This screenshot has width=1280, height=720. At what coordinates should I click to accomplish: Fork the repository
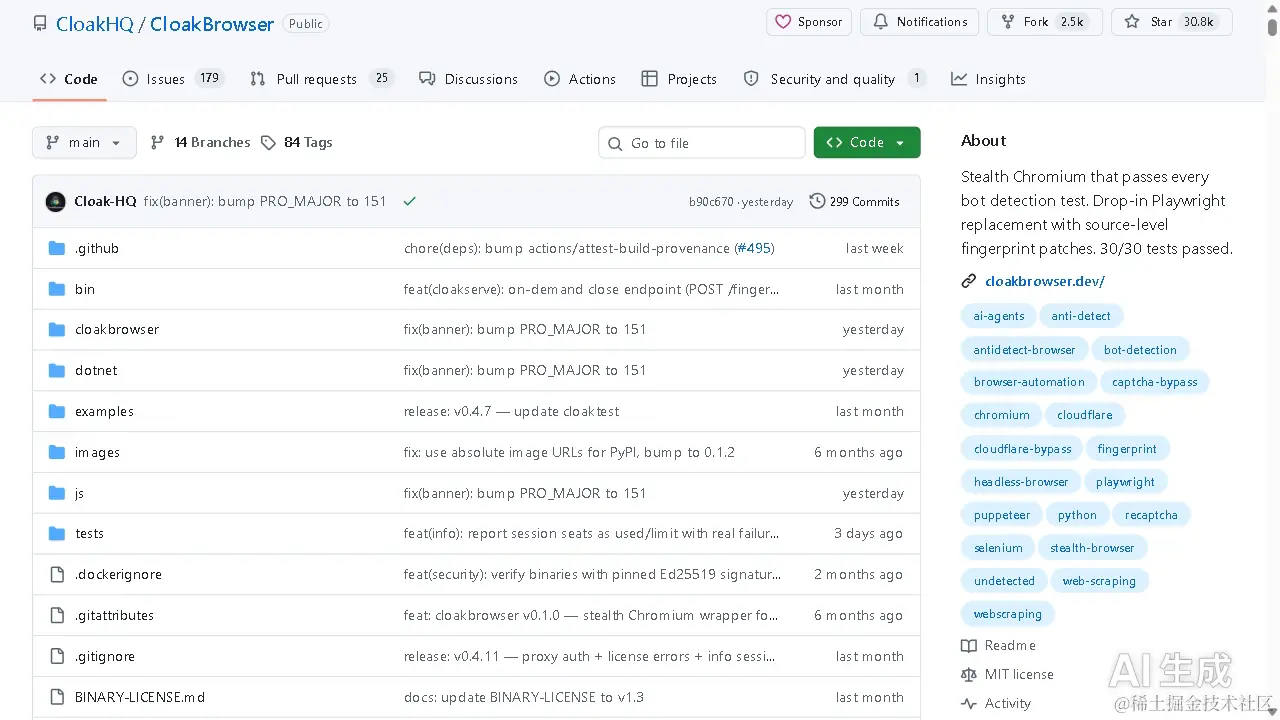coord(1044,22)
